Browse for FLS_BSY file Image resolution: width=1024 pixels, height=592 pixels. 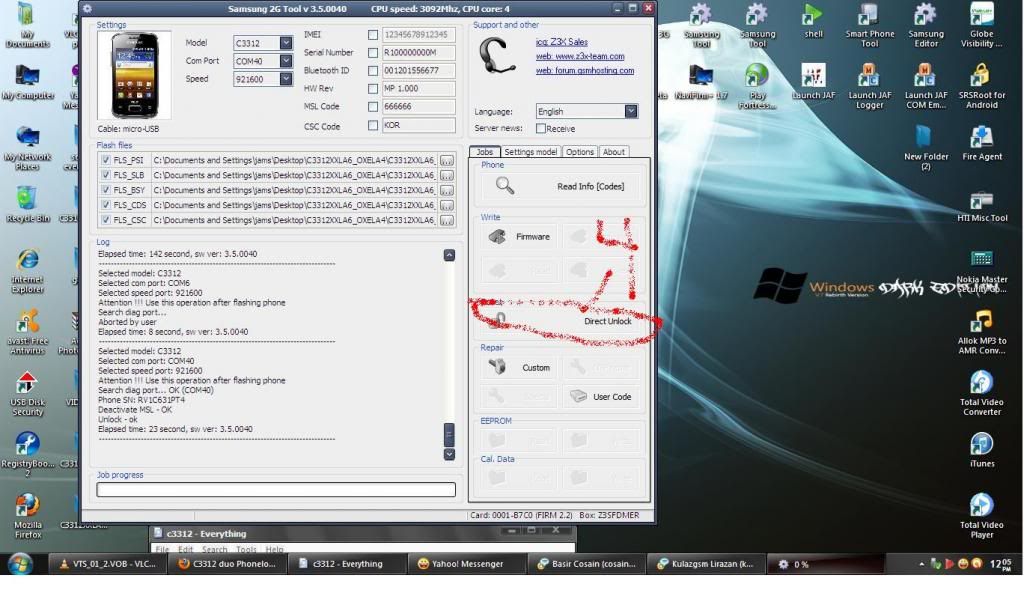447,190
